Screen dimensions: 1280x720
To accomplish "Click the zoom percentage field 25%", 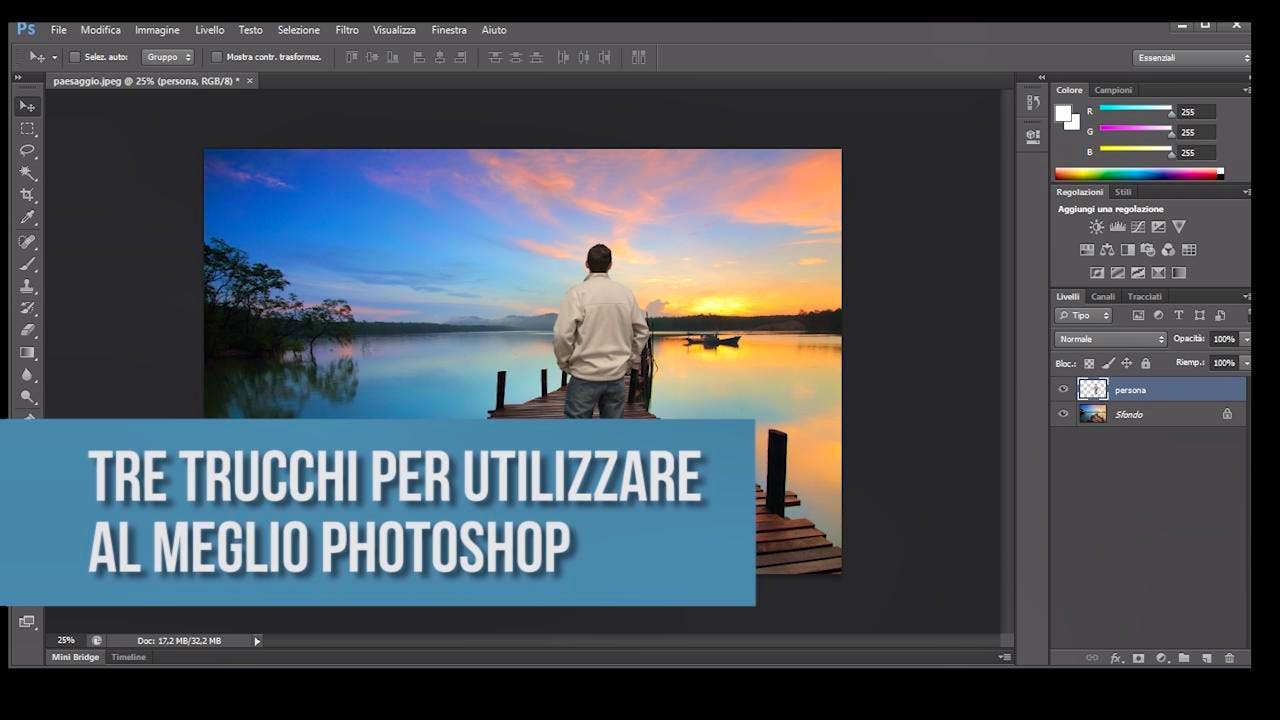I will pos(66,640).
